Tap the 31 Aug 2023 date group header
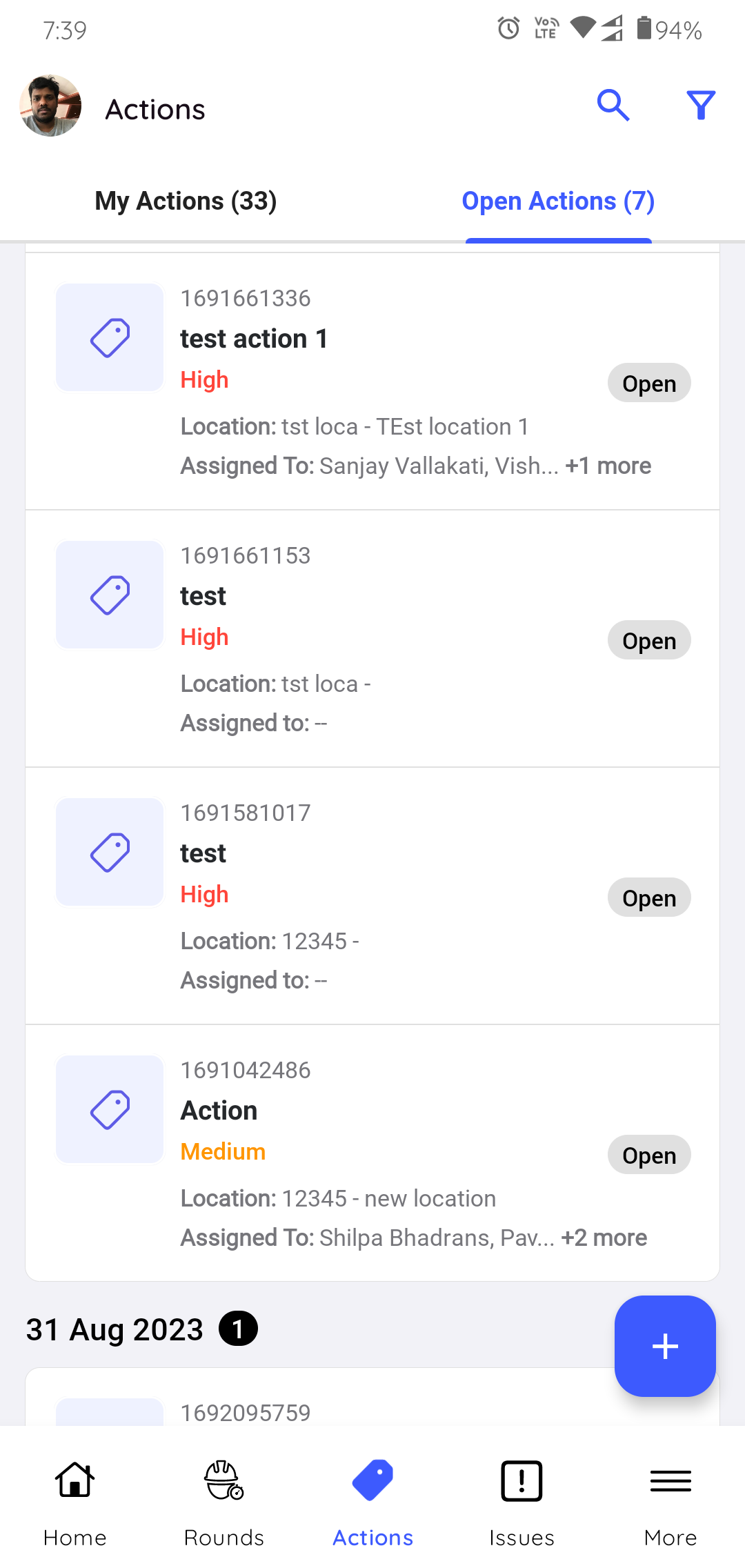This screenshot has width=745, height=1568. [115, 1329]
